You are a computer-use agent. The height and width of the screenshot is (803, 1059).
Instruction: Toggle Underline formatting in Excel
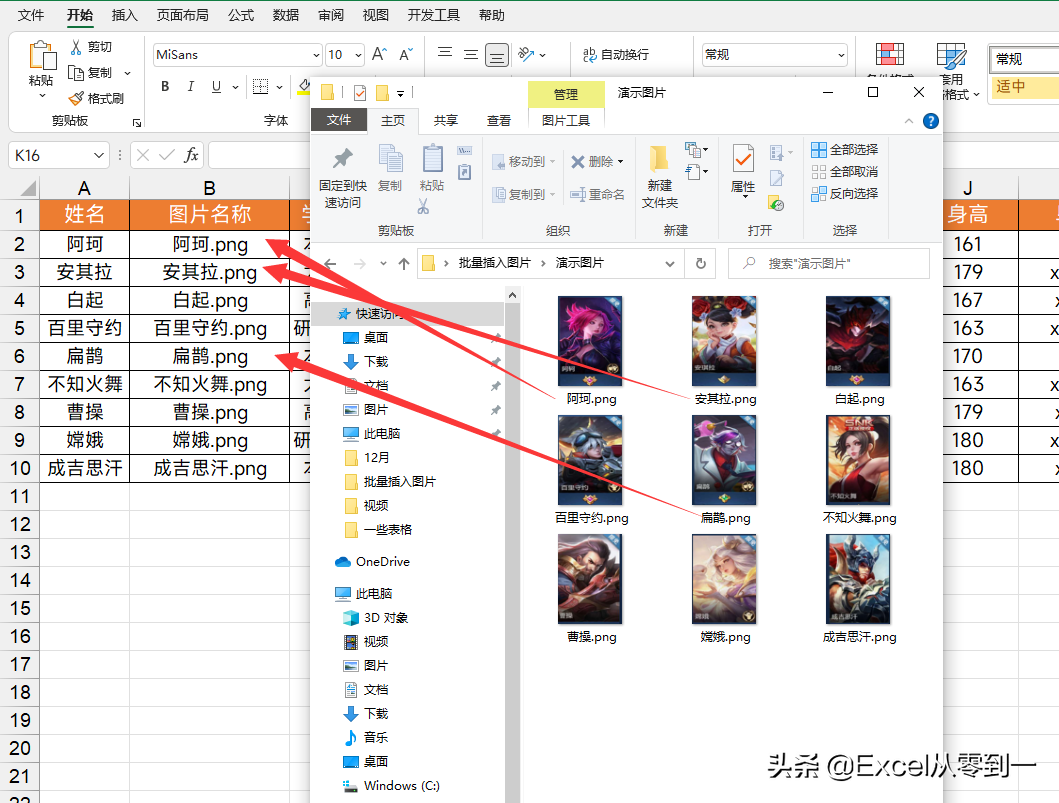pos(216,86)
